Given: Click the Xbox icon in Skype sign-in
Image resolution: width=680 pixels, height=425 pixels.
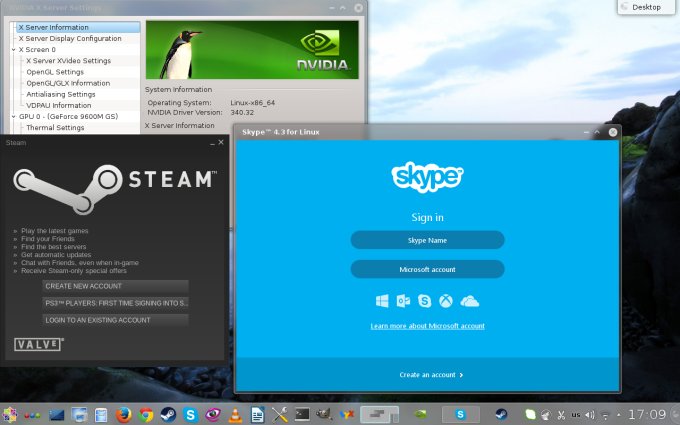Looking at the screenshot, I should [x=446, y=301].
